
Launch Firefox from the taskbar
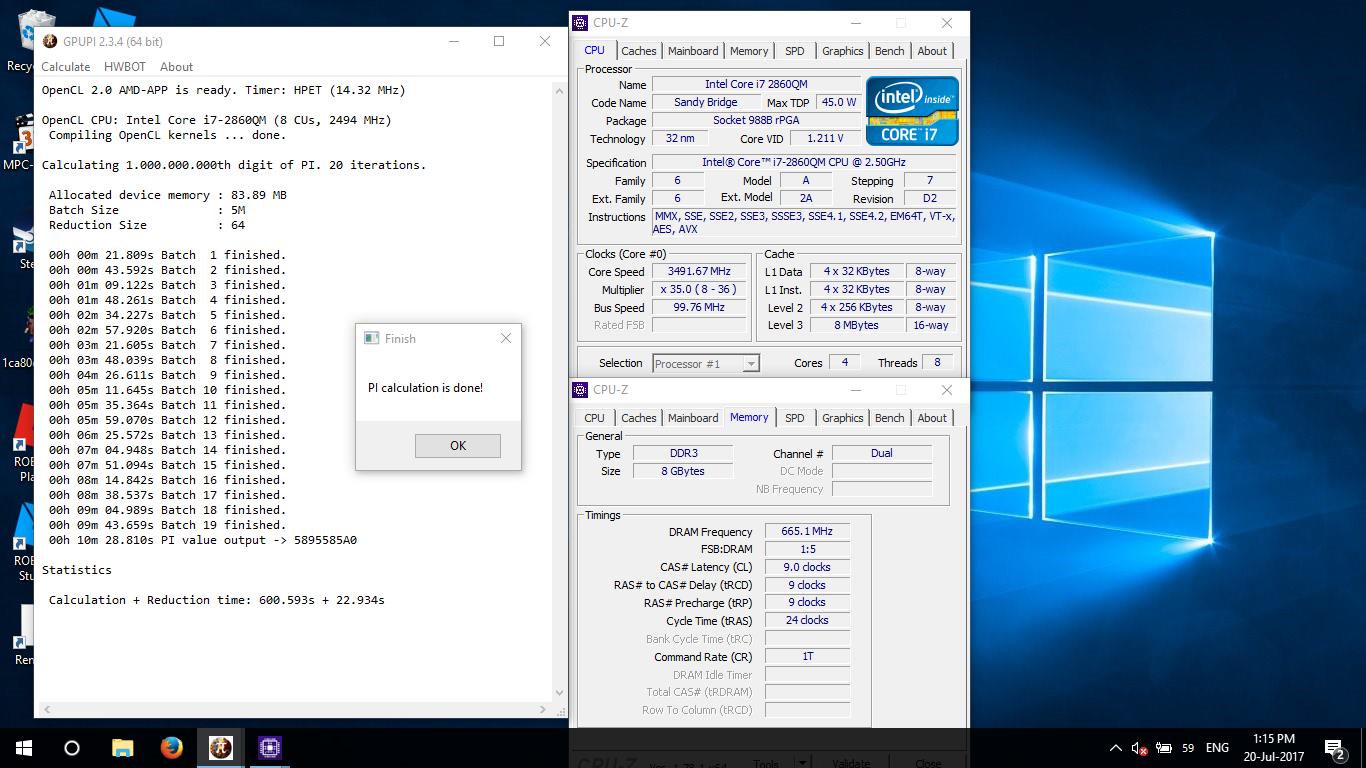tap(171, 747)
